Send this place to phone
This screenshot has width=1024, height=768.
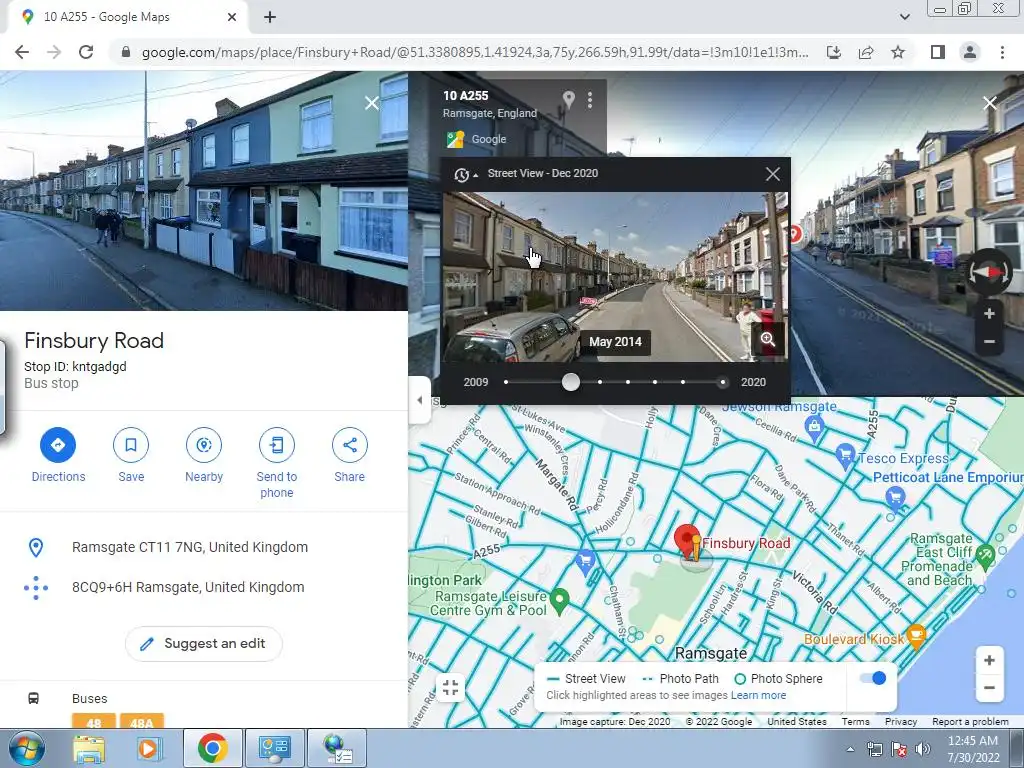click(277, 445)
